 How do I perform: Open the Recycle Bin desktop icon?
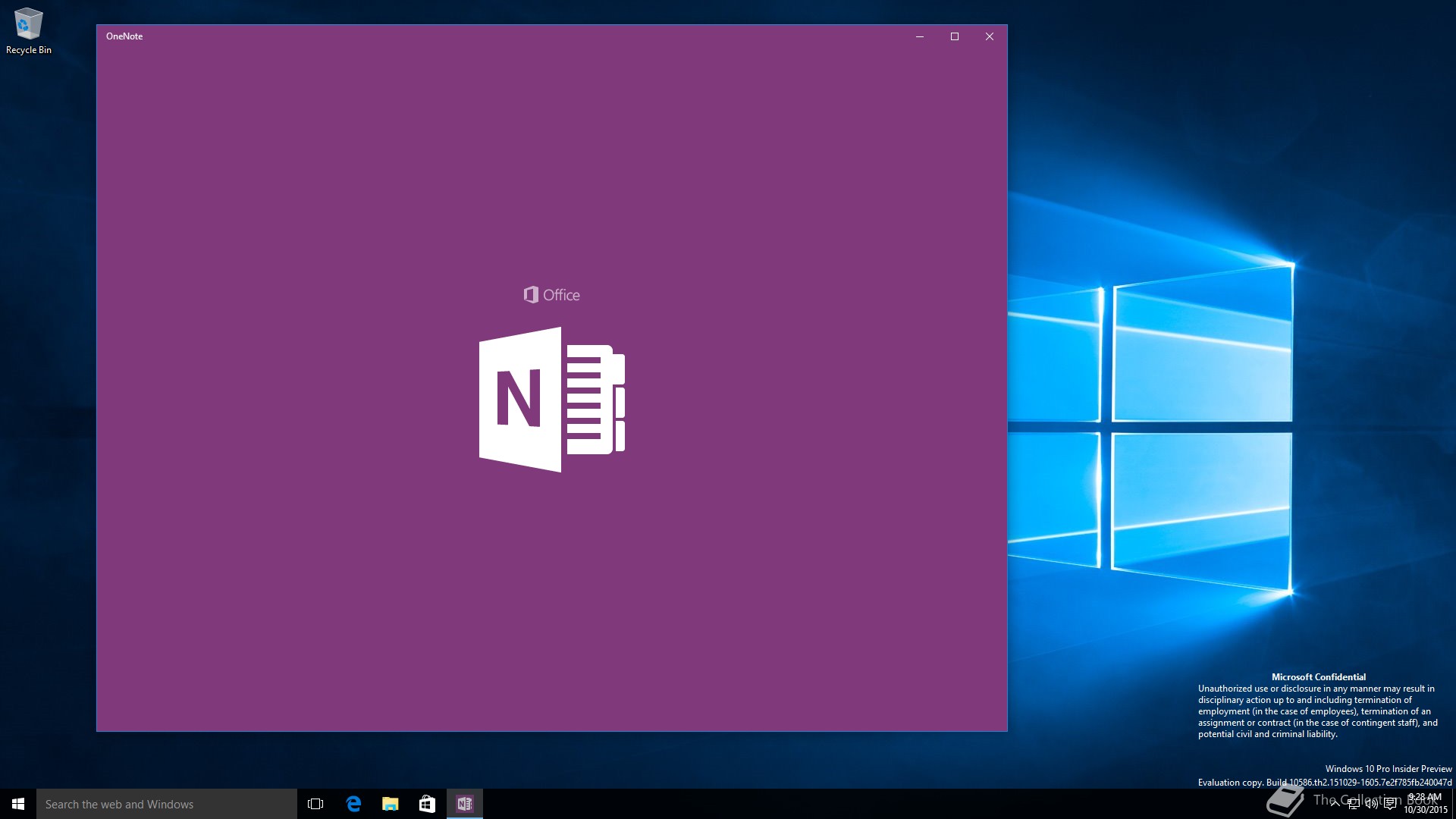(x=28, y=31)
